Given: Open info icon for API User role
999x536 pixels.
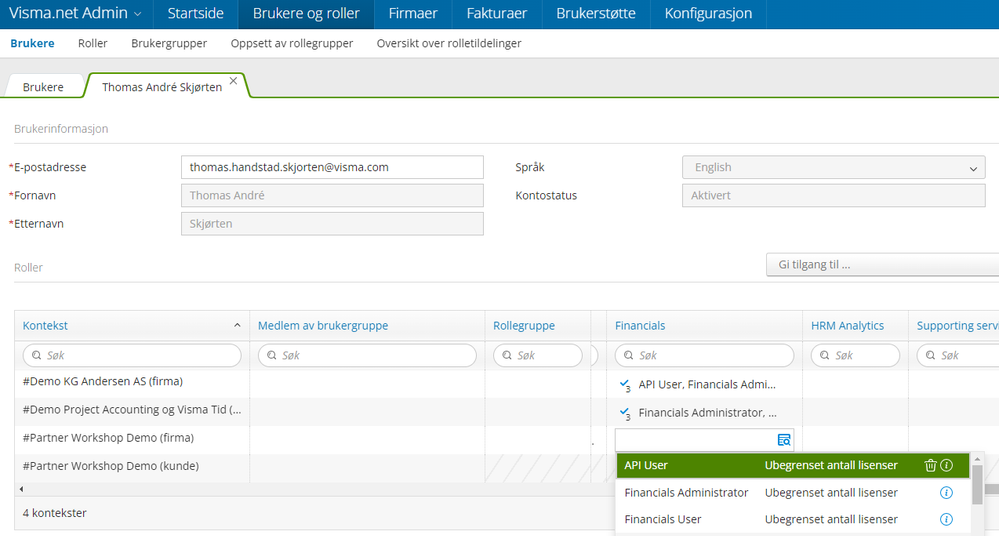Looking at the screenshot, I should pos(947,465).
